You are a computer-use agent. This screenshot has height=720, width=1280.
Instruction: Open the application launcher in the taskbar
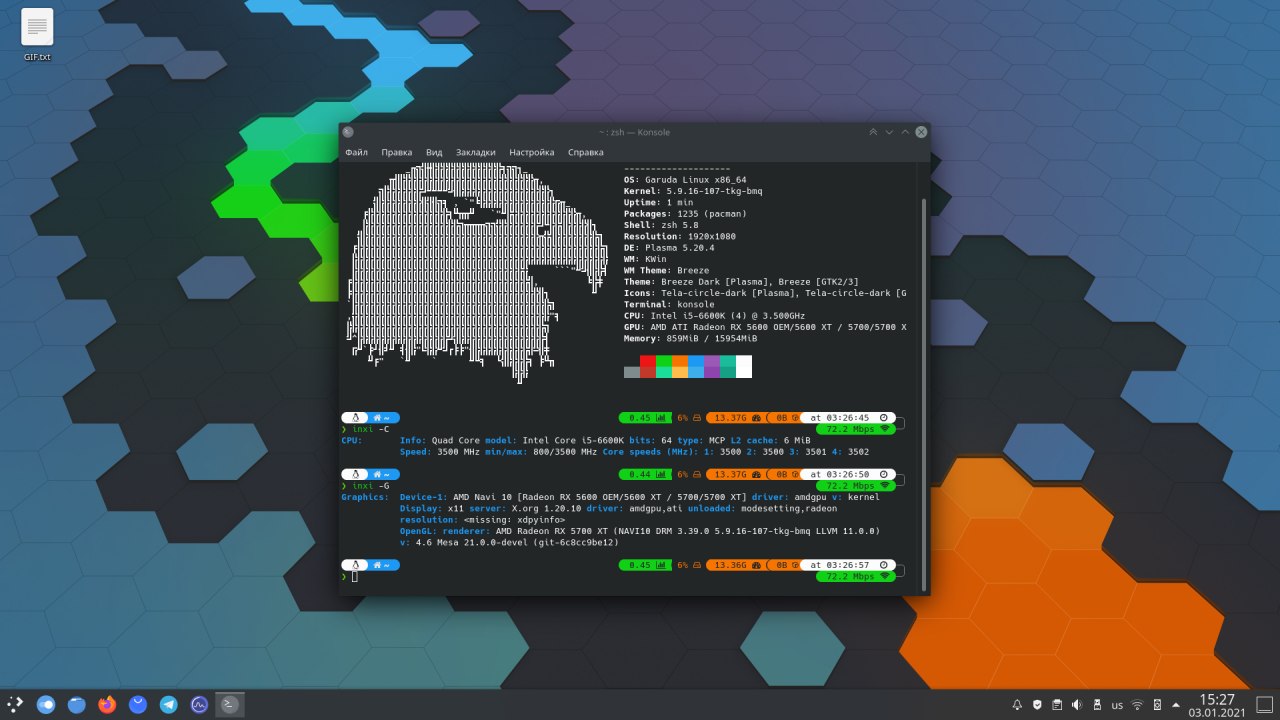pos(14,705)
